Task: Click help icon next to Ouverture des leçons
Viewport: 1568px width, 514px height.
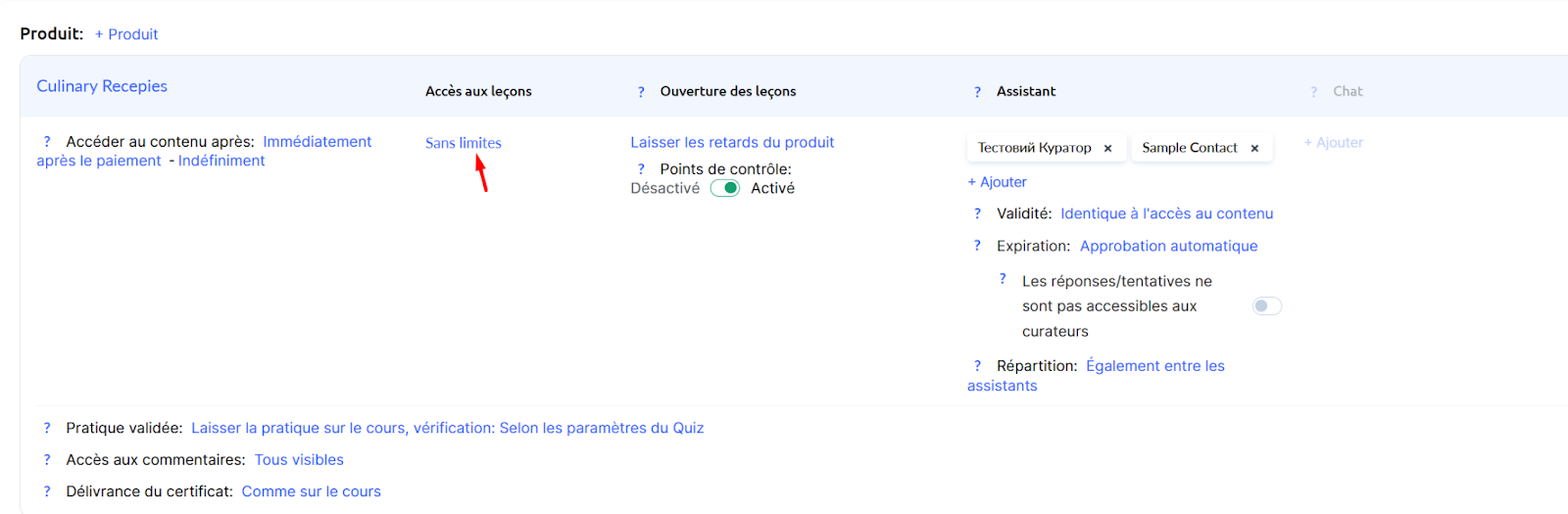Action: pos(641,92)
